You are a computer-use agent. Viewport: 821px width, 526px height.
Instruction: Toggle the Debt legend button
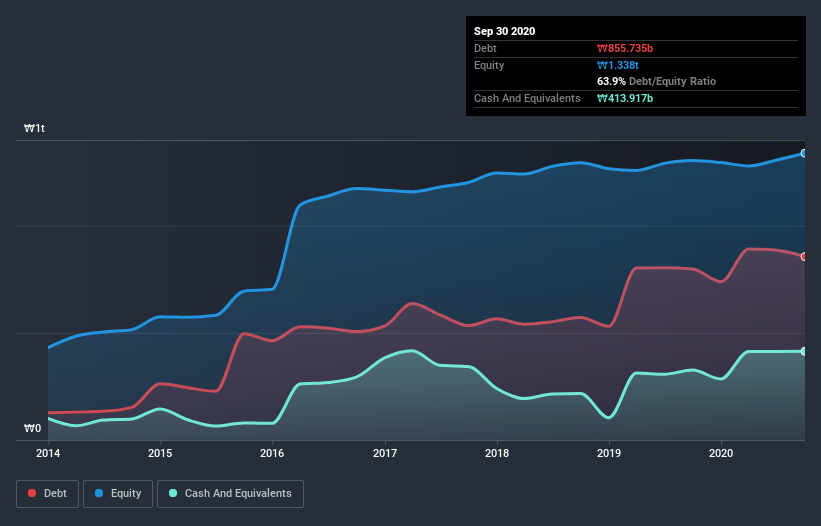pyautogui.click(x=48, y=494)
